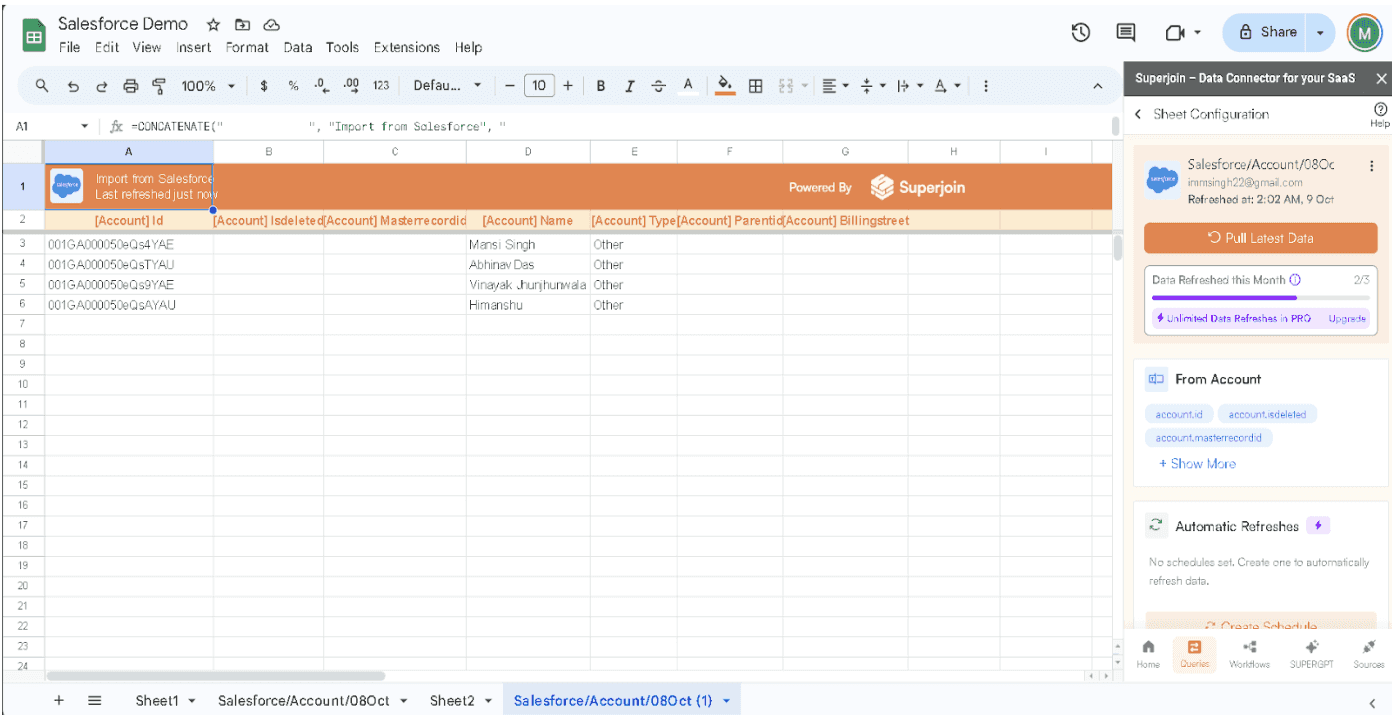Click the fill color bucket icon
Screen dimensions: 1392x726
(x=725, y=86)
